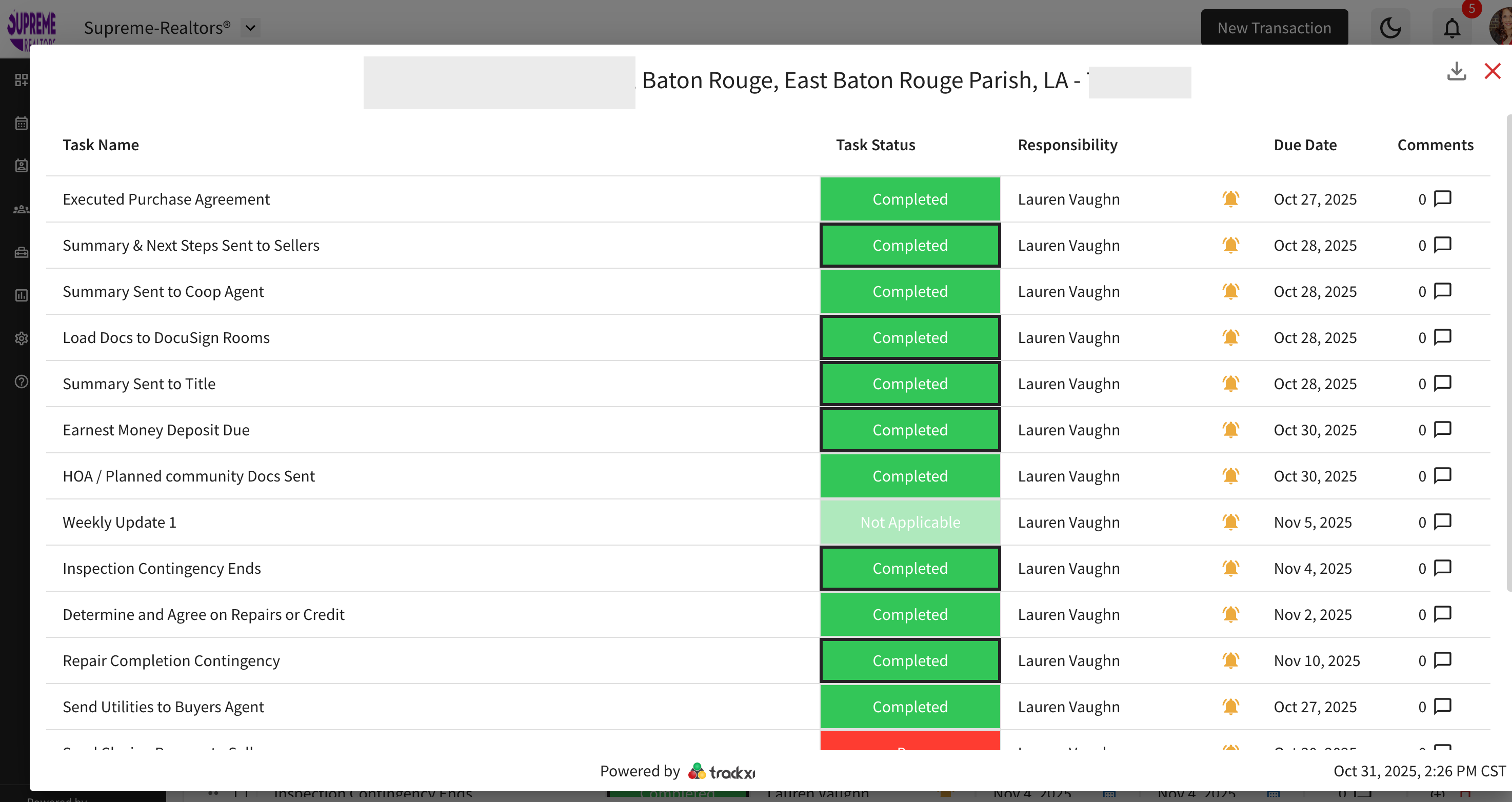Toggle dark mode with the moon icon
The image size is (1512, 802).
[1389, 28]
